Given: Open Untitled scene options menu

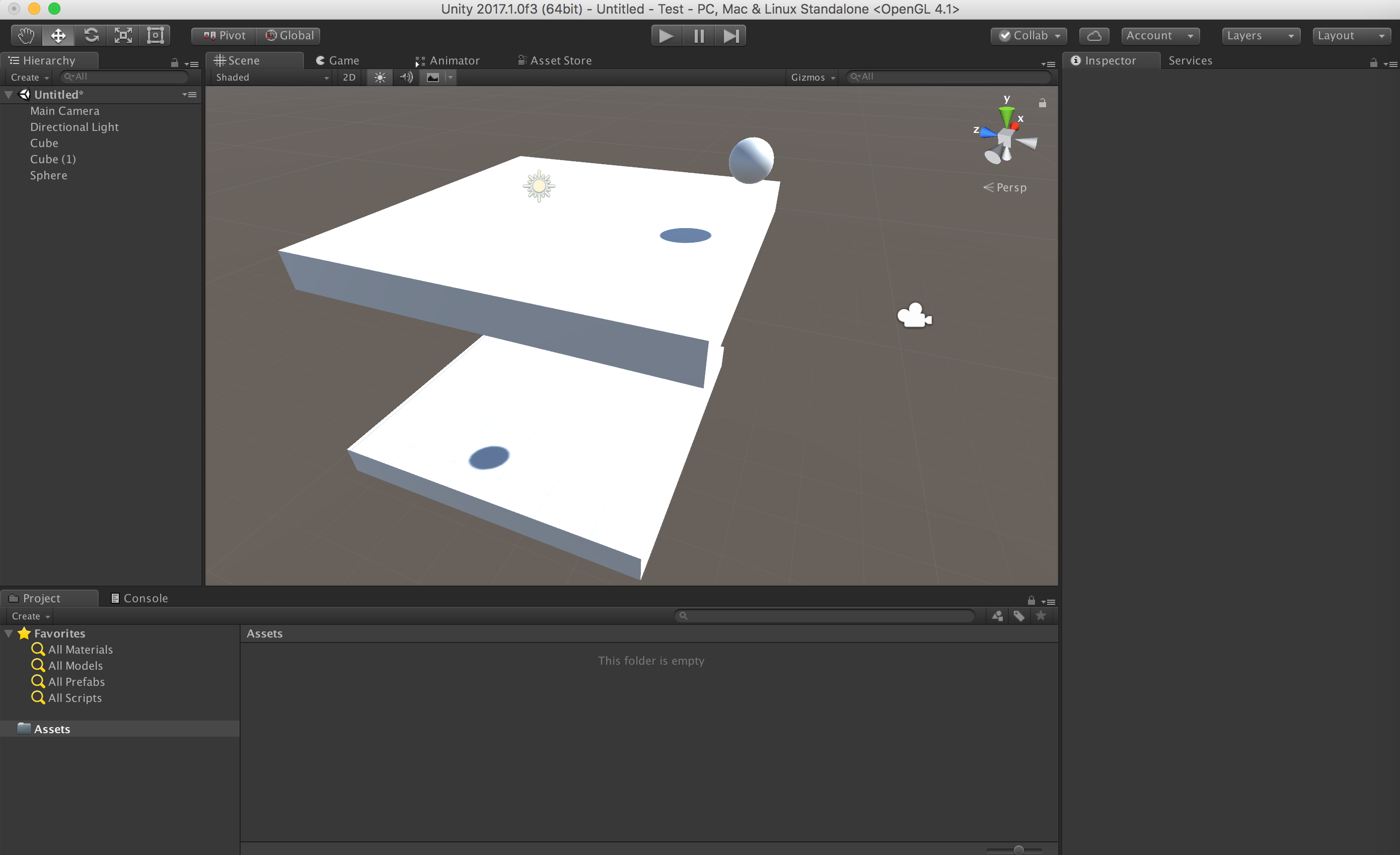Looking at the screenshot, I should point(190,94).
